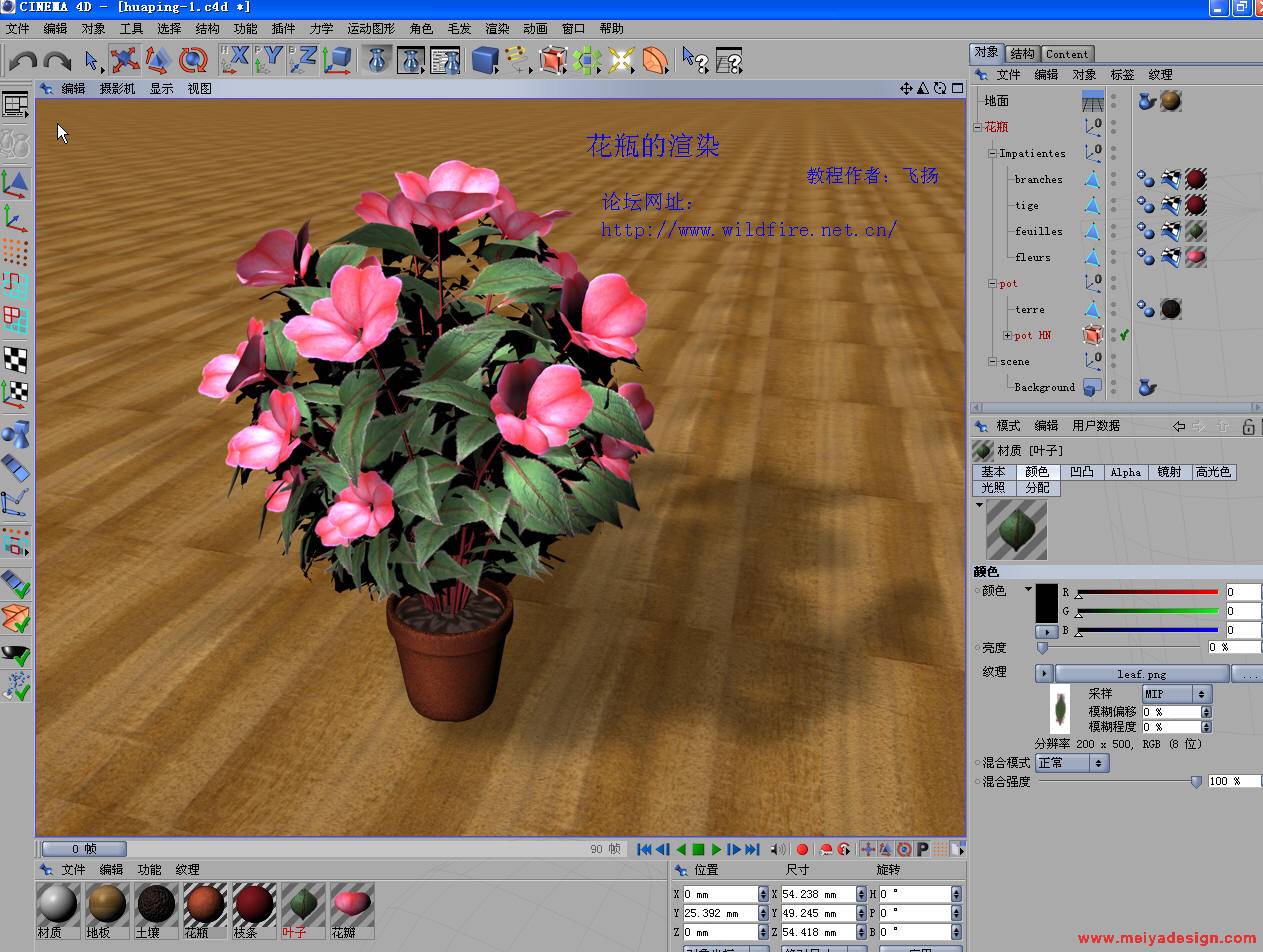Select the live selection arrow tool
The image size is (1263, 952).
(x=92, y=61)
